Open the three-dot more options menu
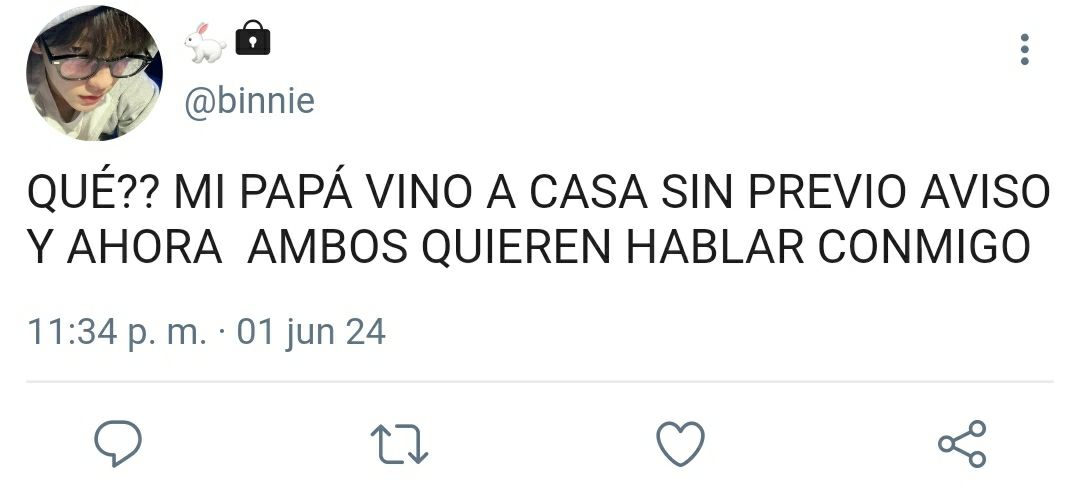This screenshot has width=1080, height=502. (x=1025, y=50)
